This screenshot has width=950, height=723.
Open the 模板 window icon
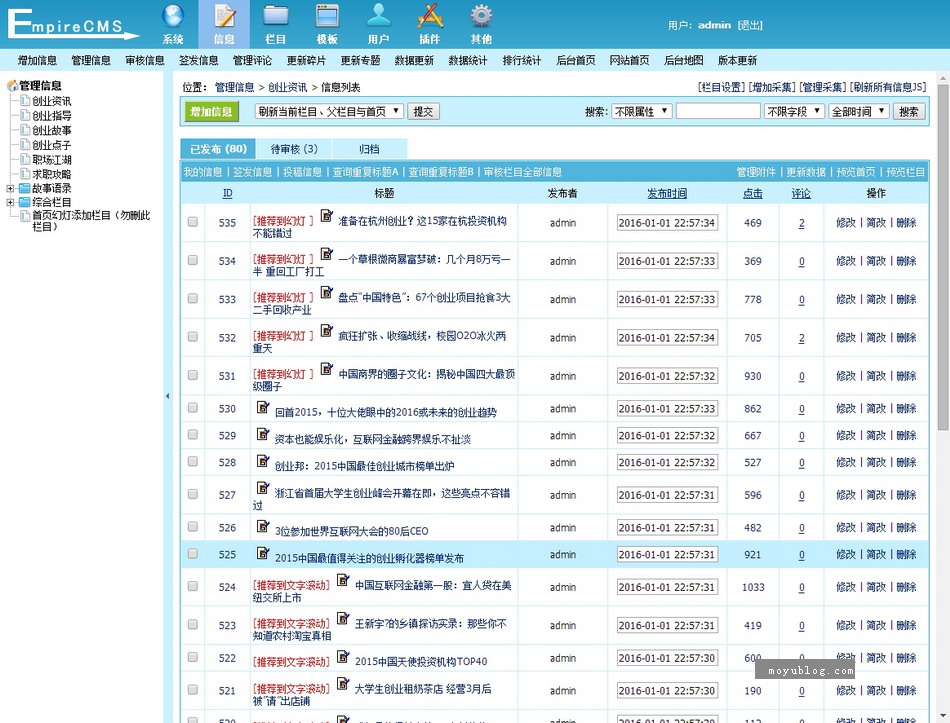[x=327, y=16]
